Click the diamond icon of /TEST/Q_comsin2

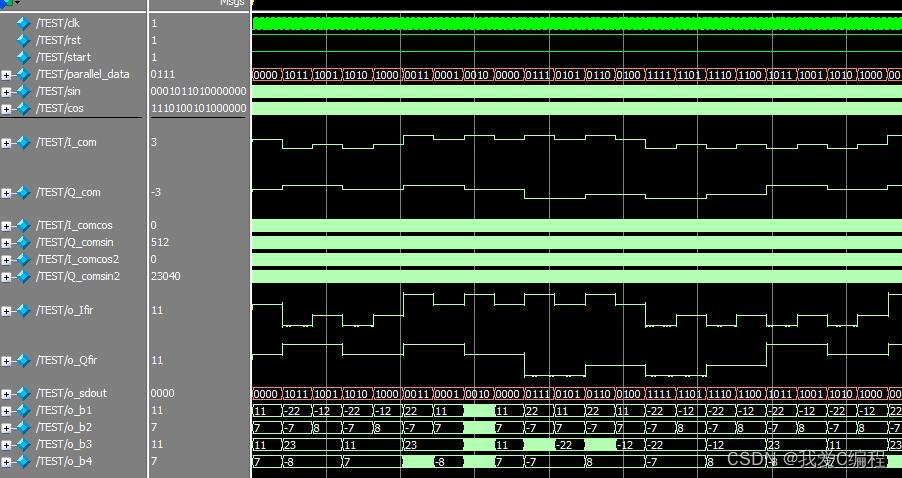[23, 277]
